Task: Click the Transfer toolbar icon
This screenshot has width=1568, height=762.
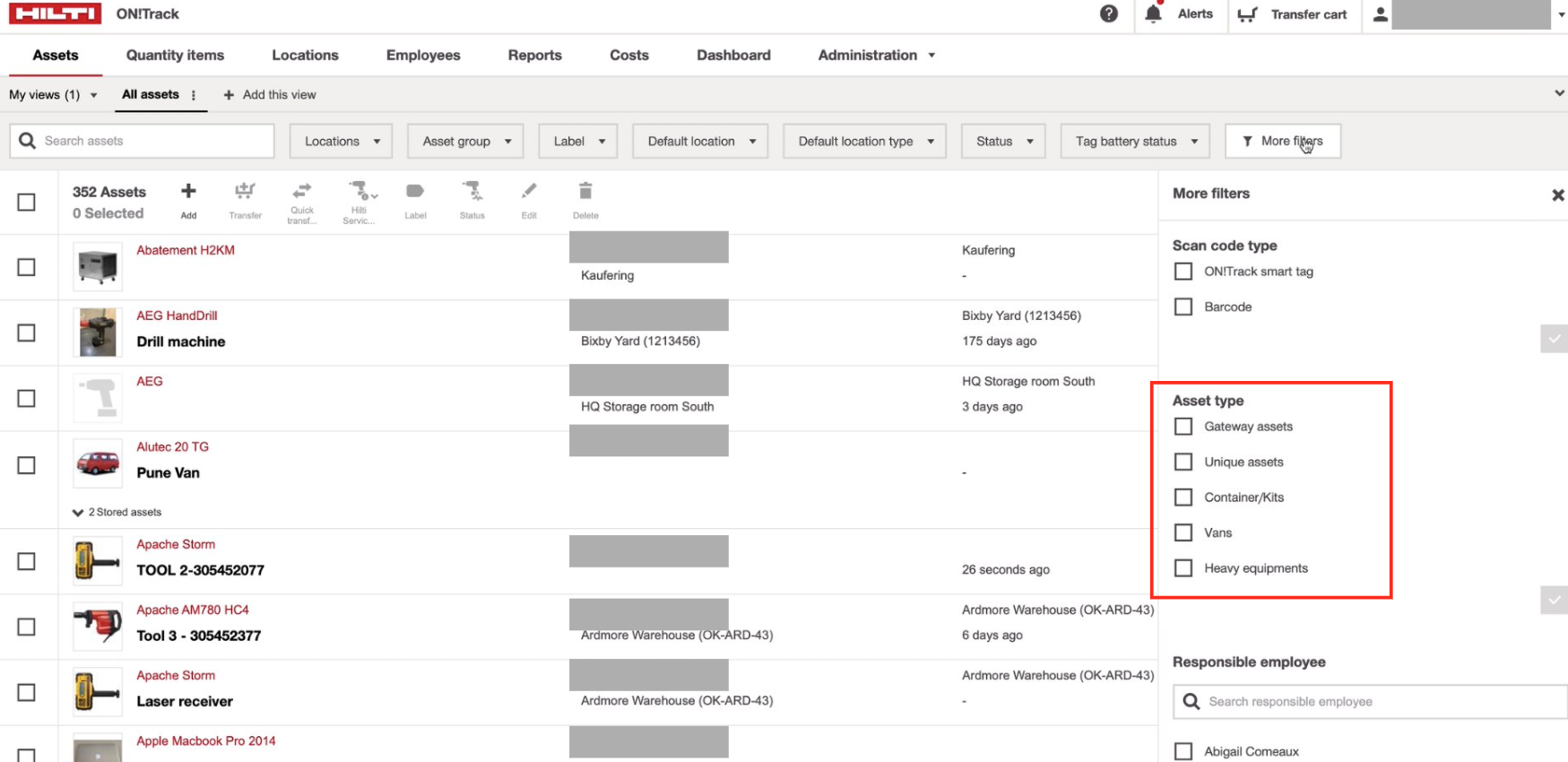Action: pyautogui.click(x=245, y=191)
